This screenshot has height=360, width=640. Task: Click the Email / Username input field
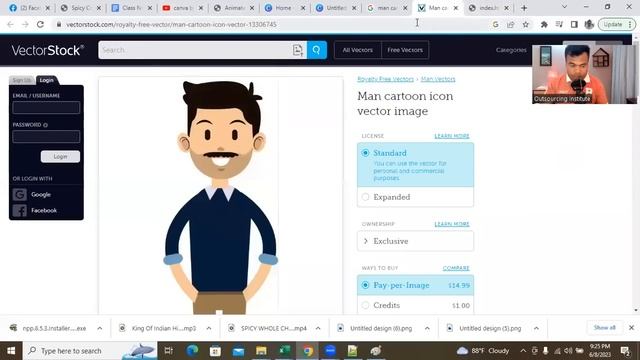coord(46,107)
